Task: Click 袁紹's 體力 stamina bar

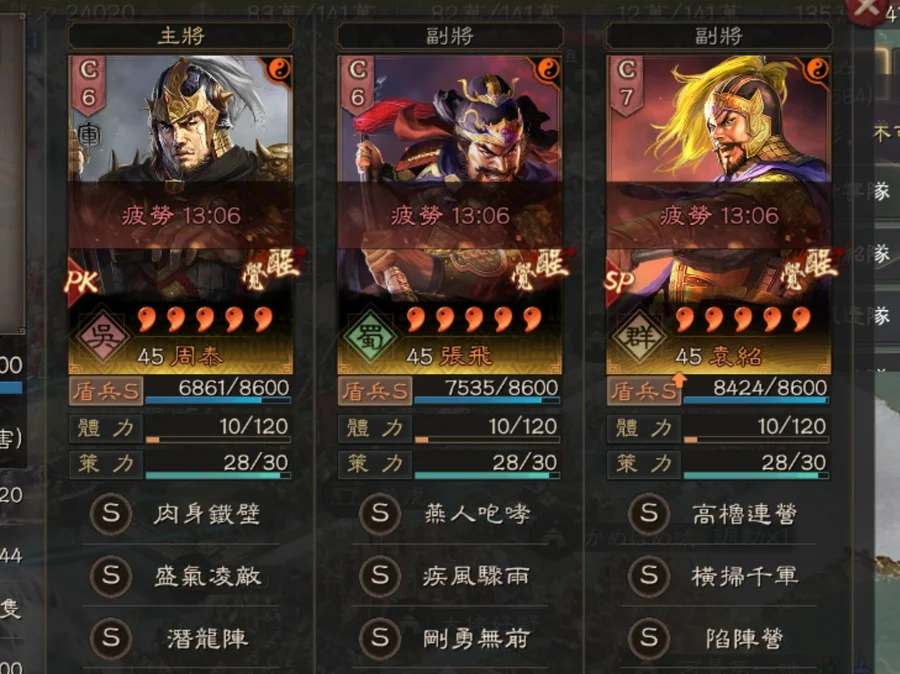Action: click(x=755, y=429)
